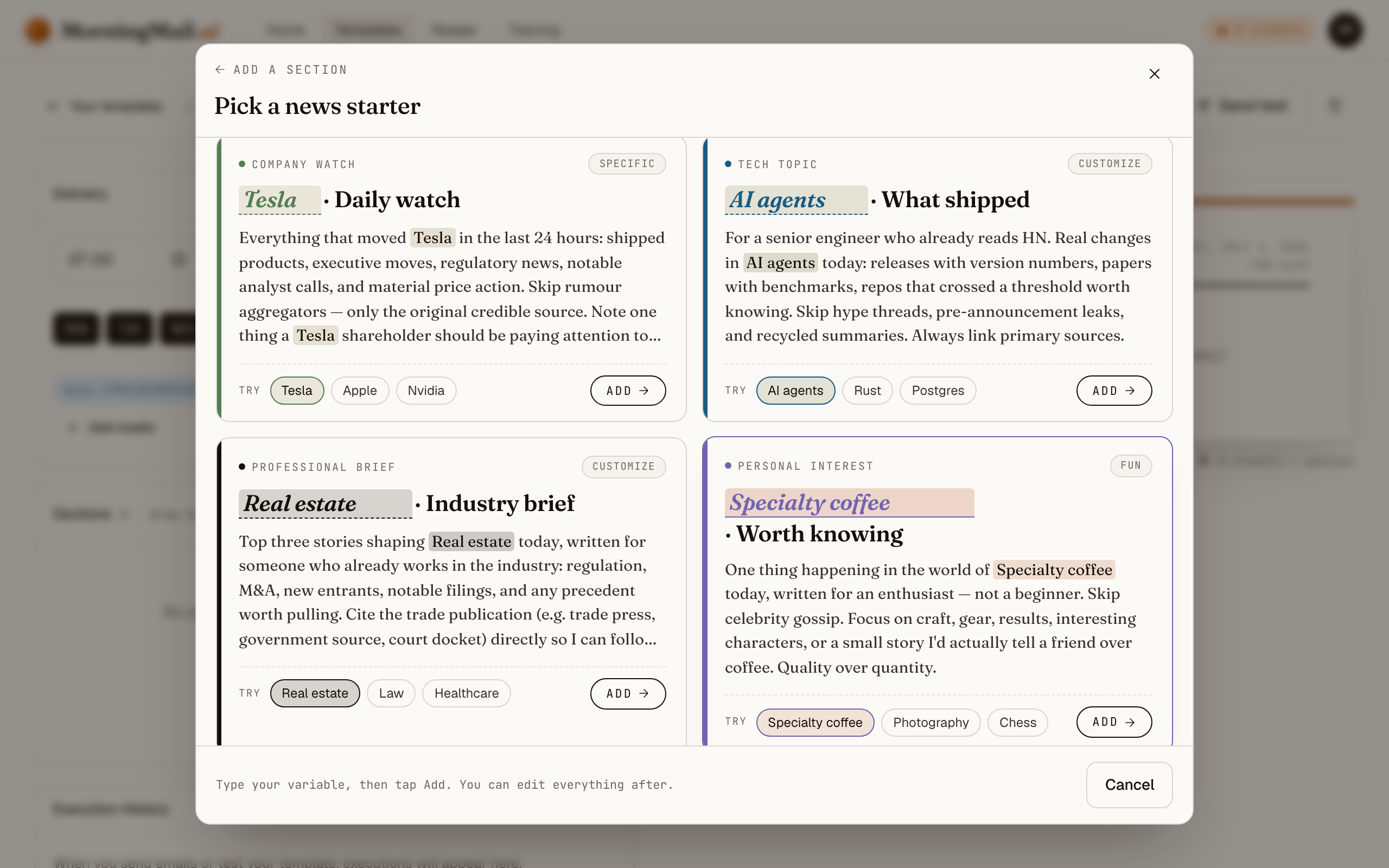Image resolution: width=1389 pixels, height=868 pixels.
Task: Choose the Photography suggestion chip
Action: click(x=931, y=722)
